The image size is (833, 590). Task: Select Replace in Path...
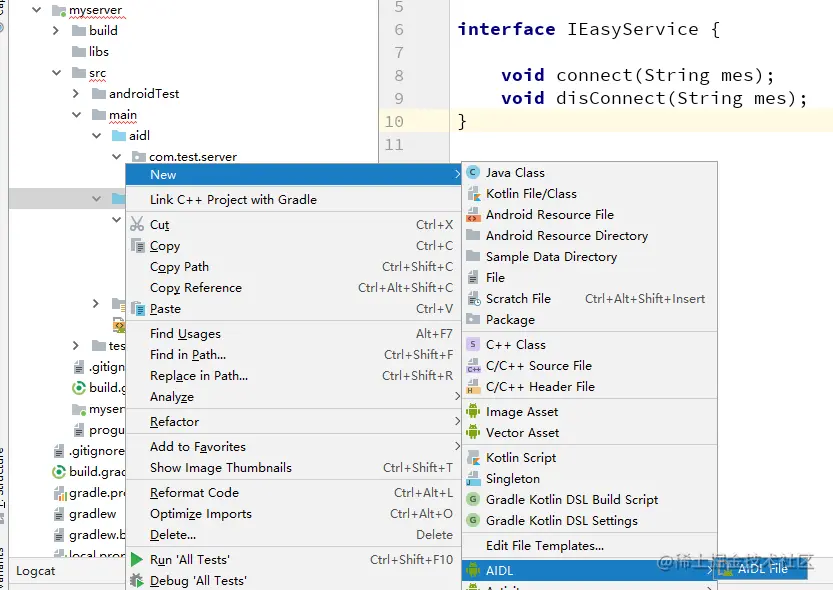point(293,375)
